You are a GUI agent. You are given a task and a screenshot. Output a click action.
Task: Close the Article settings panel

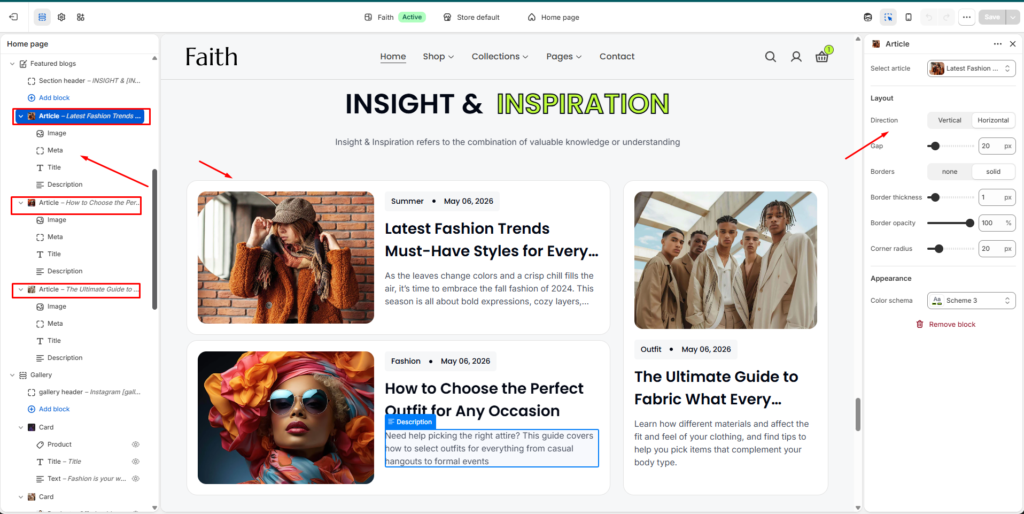(1013, 44)
